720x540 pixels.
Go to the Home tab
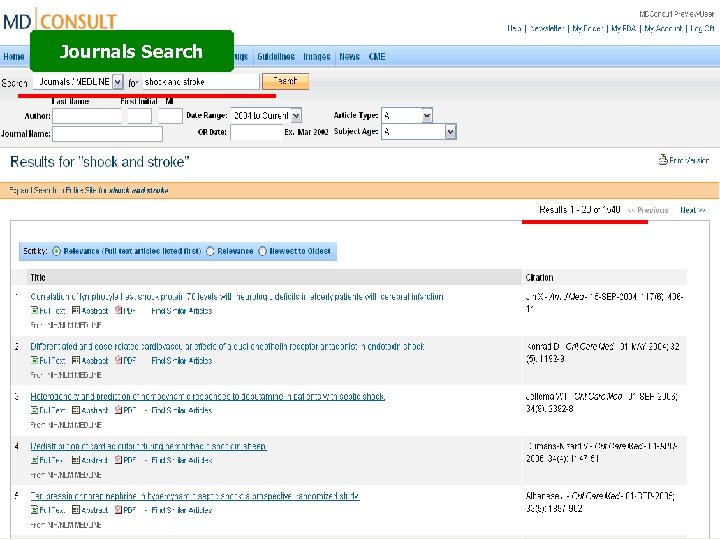click(x=14, y=57)
